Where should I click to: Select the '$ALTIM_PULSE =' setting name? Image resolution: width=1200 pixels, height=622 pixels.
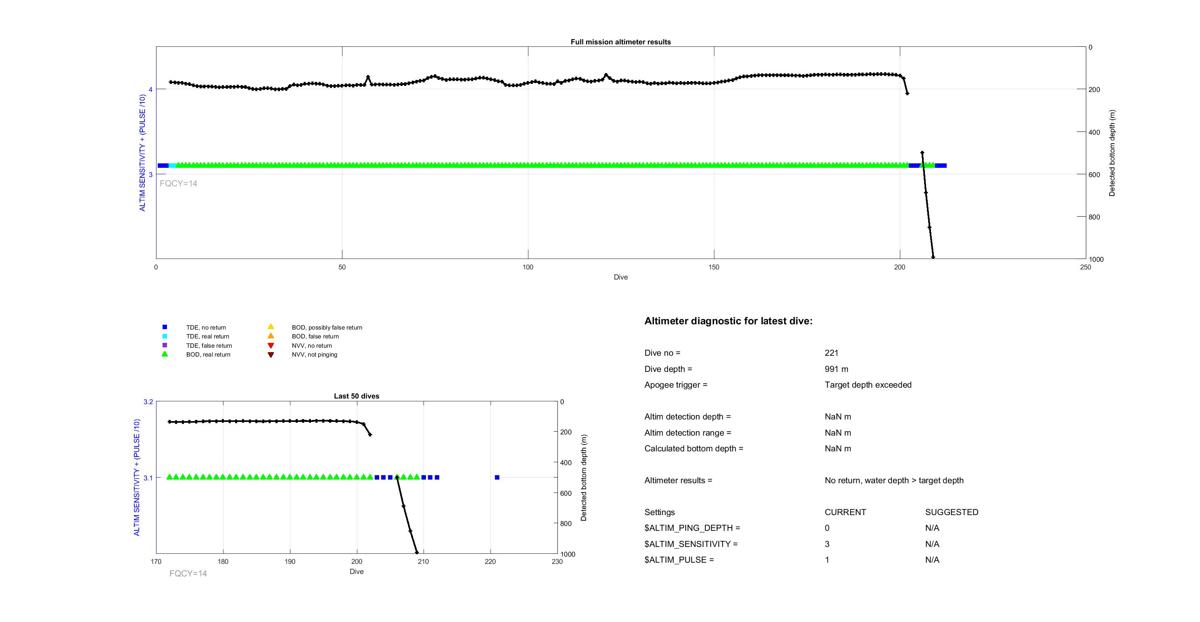pyautogui.click(x=680, y=560)
